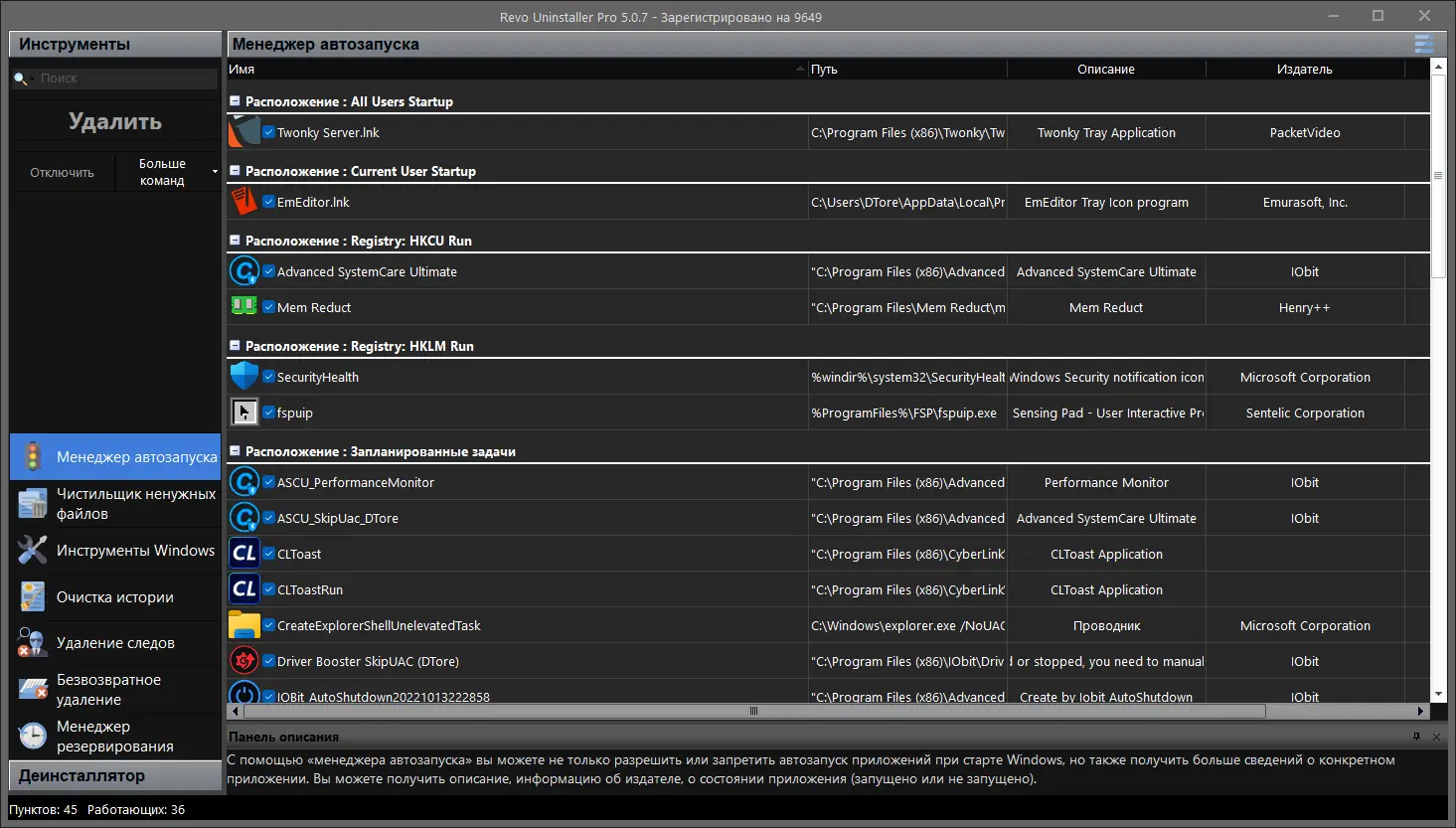
Task: Click the History Cleaner icon
Action: [x=33, y=596]
